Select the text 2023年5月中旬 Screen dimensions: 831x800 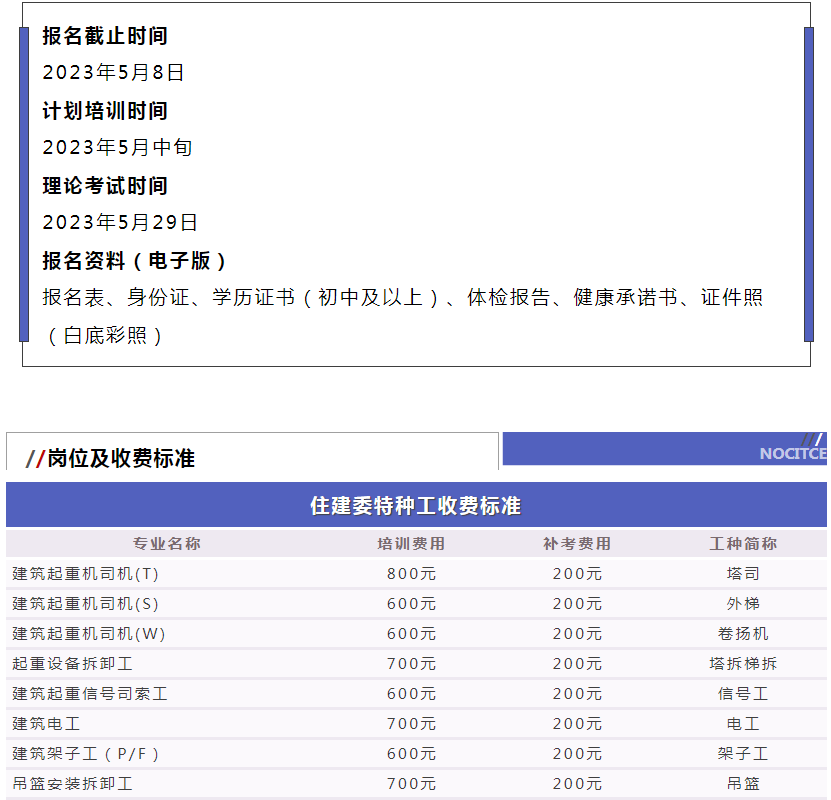(117, 148)
